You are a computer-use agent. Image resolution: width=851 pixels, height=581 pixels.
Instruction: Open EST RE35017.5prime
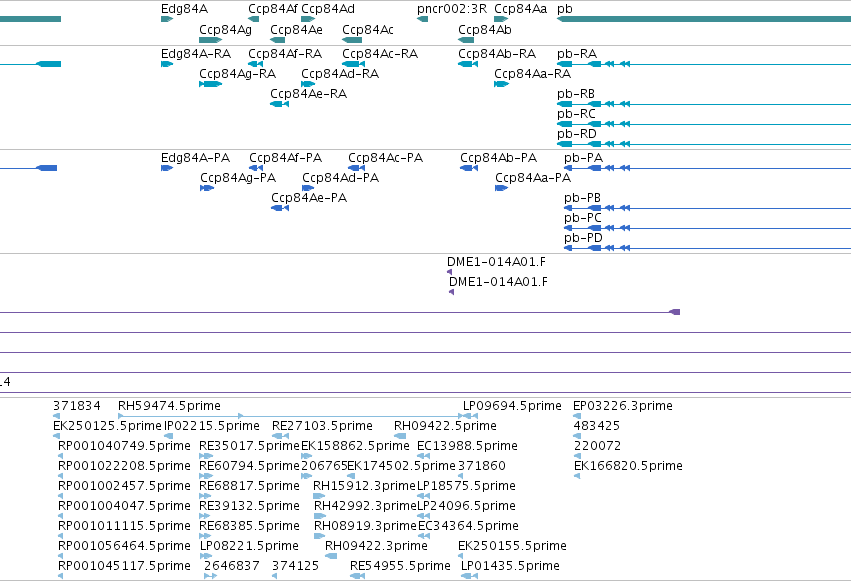pos(249,446)
